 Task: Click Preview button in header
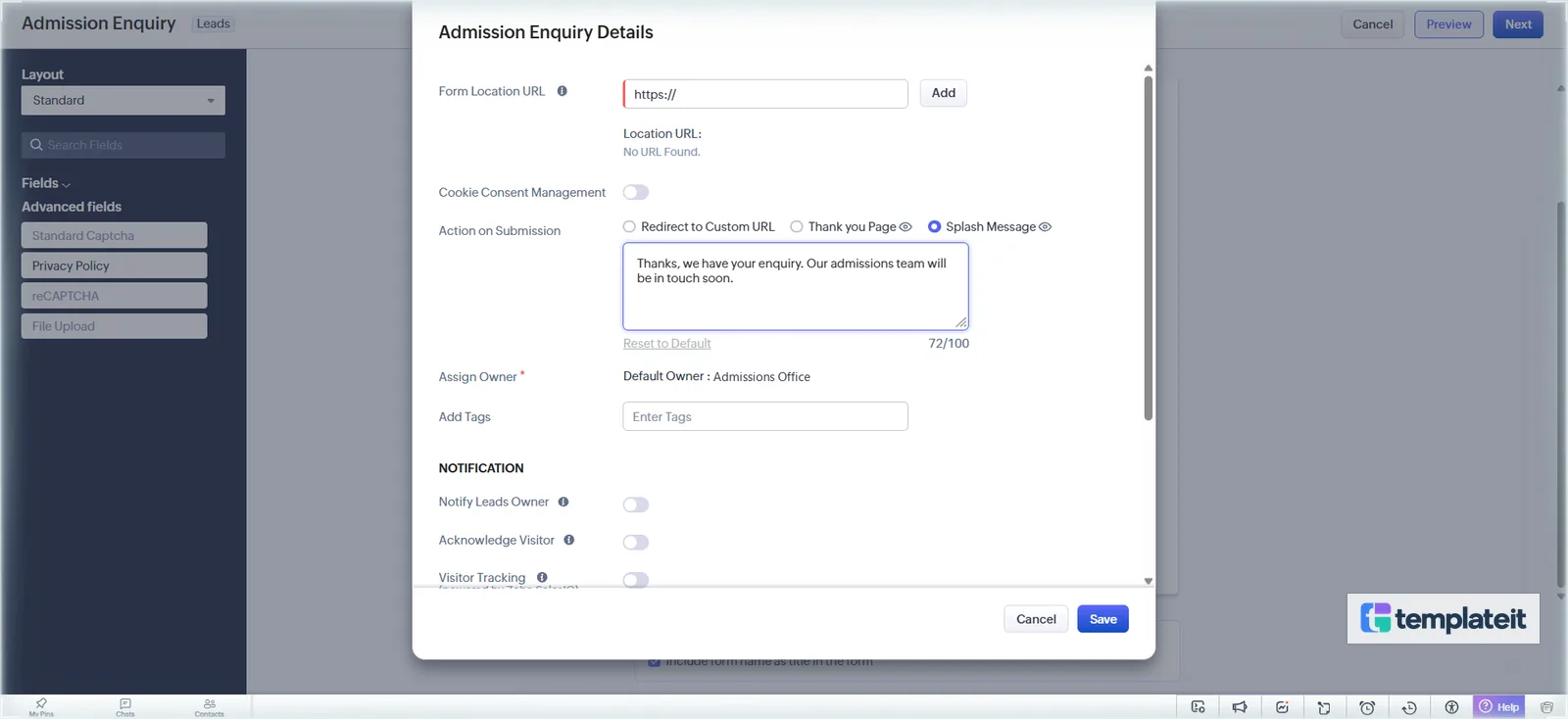pyautogui.click(x=1448, y=24)
